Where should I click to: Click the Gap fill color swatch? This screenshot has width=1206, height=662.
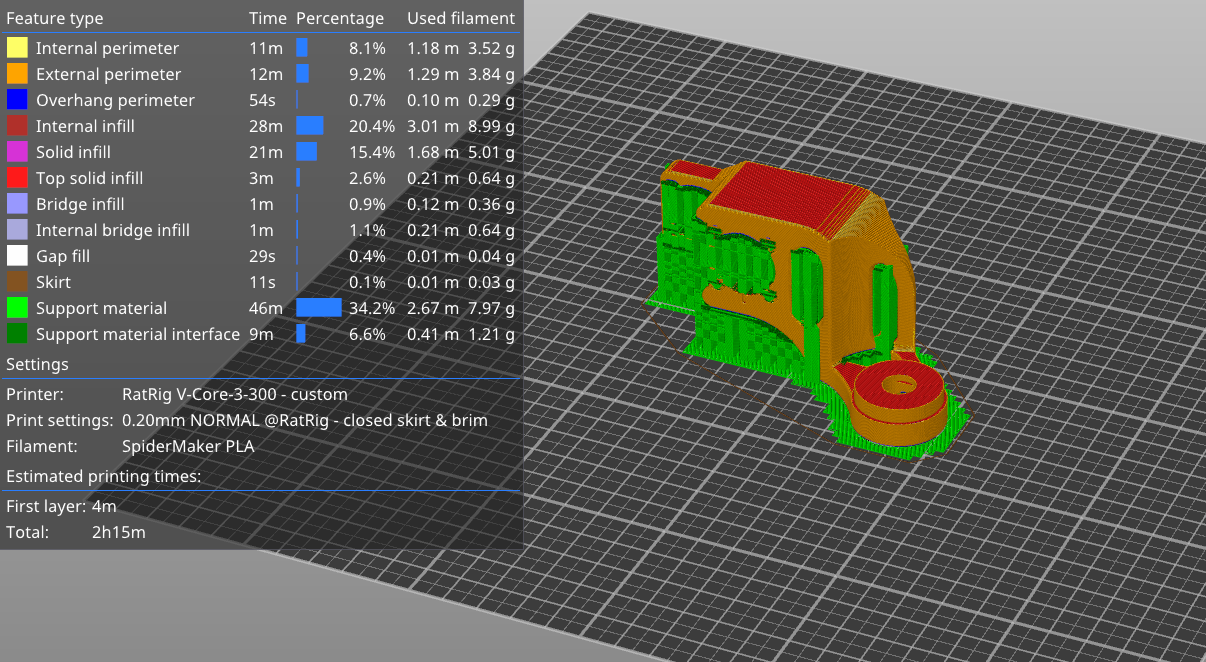tap(21, 256)
